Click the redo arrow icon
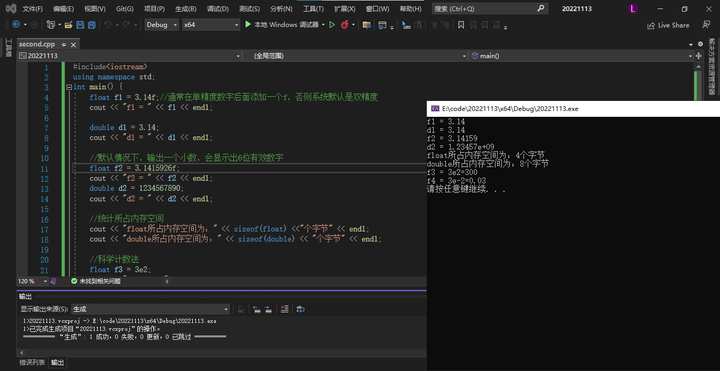The height and width of the screenshot is (371, 720). point(126,25)
